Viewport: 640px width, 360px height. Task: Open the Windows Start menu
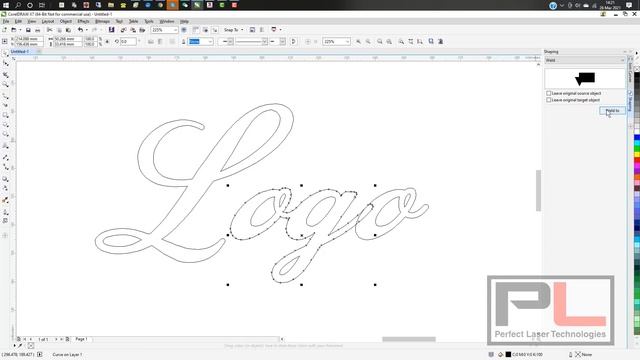pyautogui.click(x=6, y=5)
